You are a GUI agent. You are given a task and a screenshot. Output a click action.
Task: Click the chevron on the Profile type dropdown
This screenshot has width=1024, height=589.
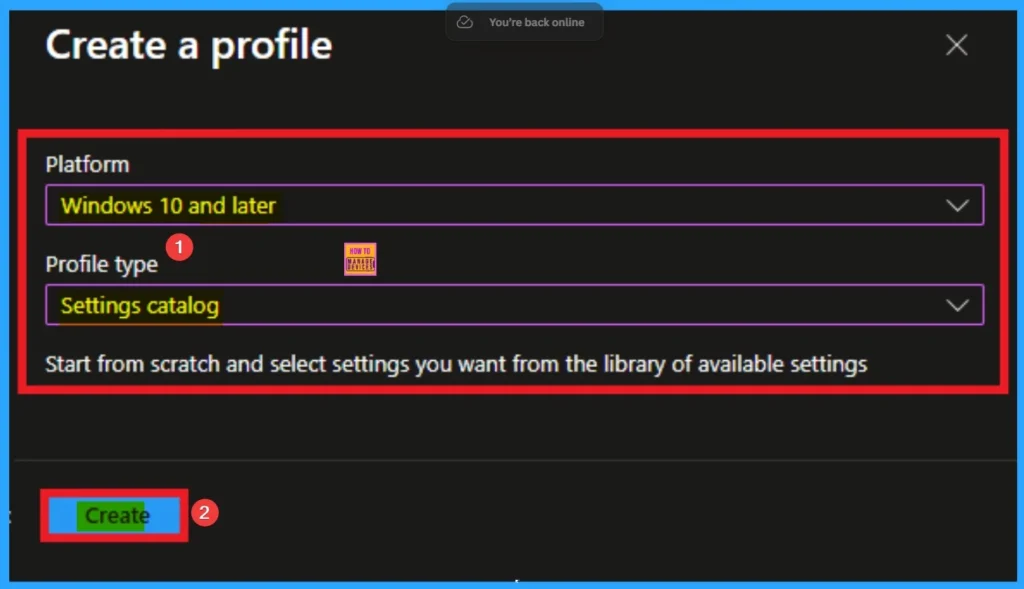click(x=957, y=305)
